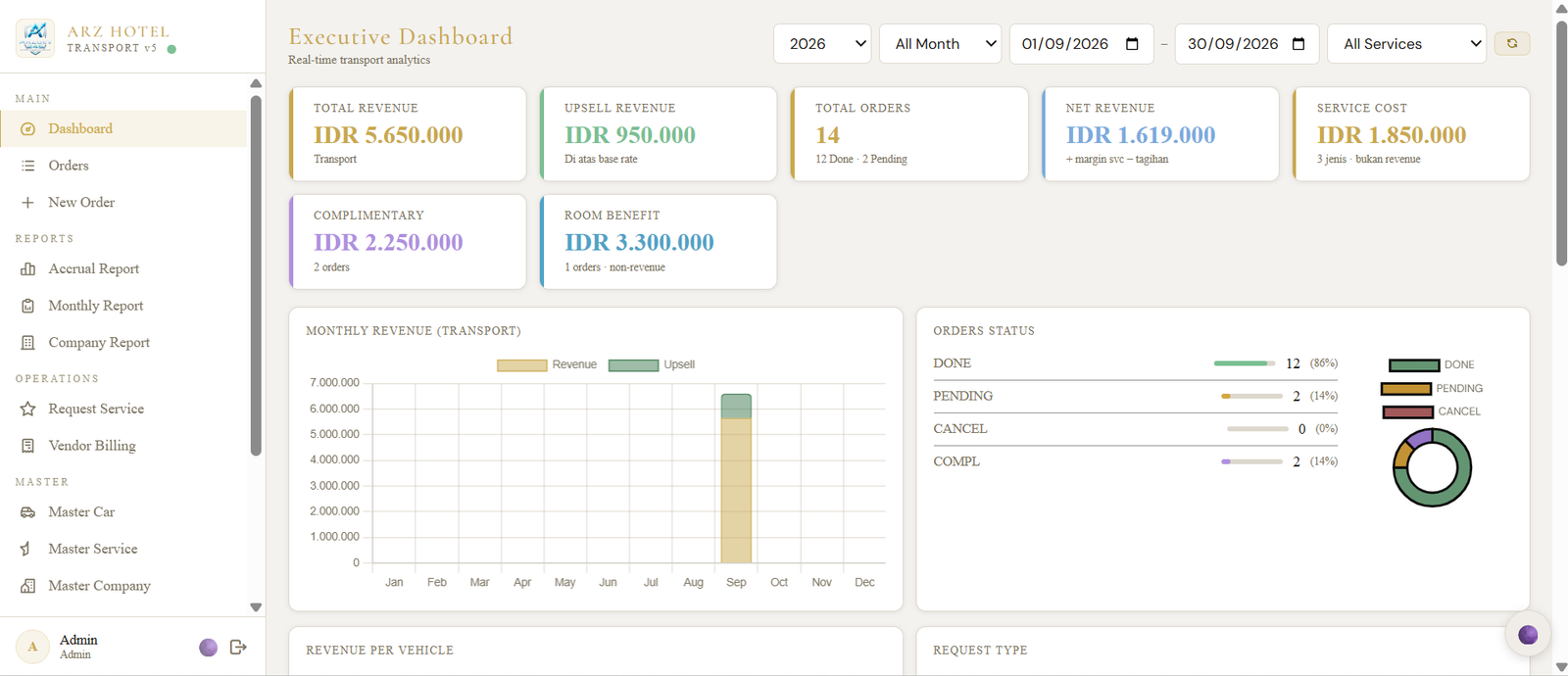Open Master Company page
This screenshot has width=1568, height=676.
(123, 586)
